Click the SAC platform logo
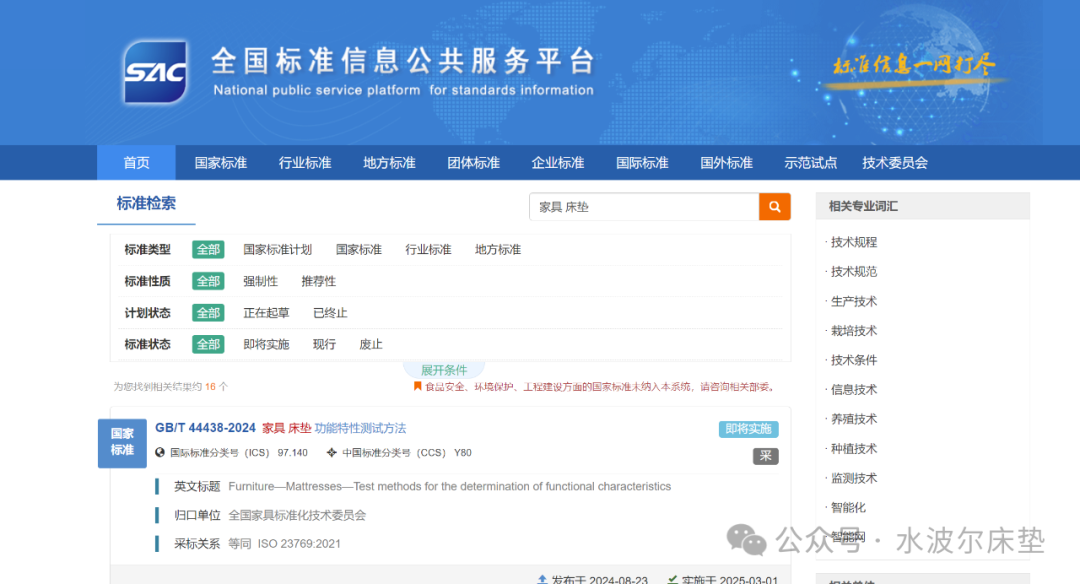This screenshot has height=584, width=1080. (x=155, y=72)
